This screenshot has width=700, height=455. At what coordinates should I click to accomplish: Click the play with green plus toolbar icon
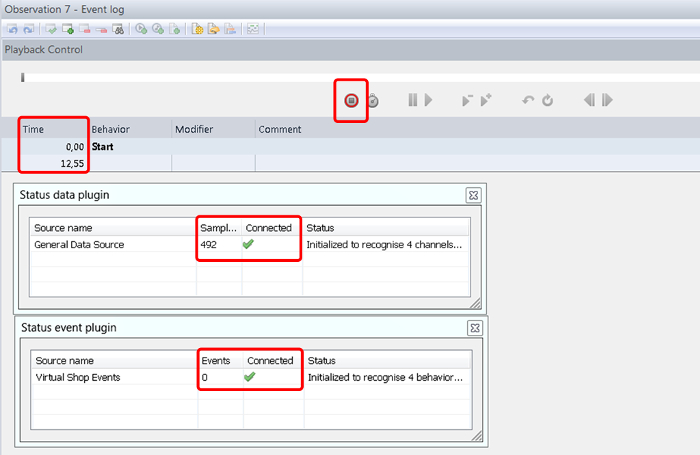pos(141,29)
